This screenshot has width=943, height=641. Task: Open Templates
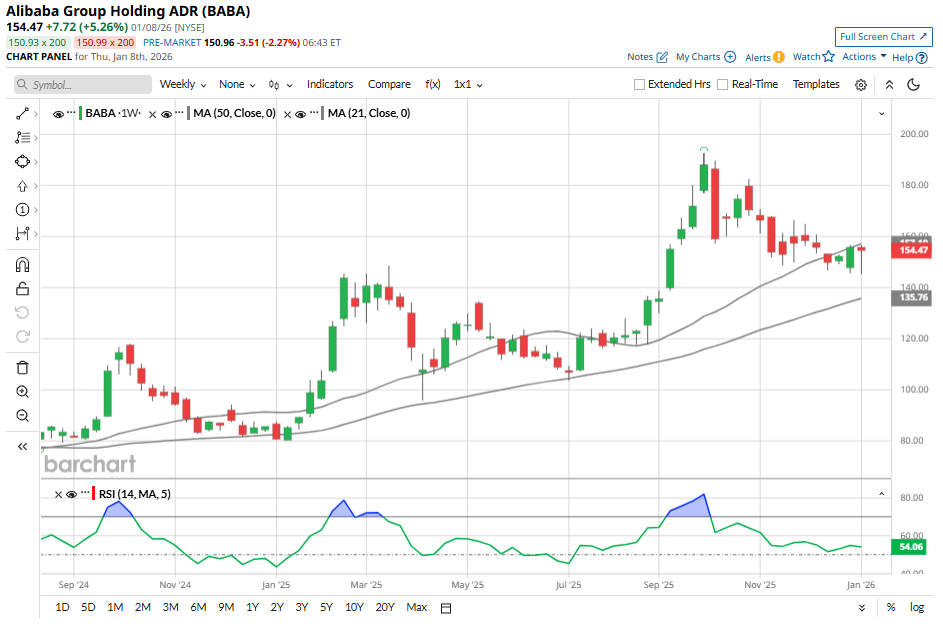[816, 85]
